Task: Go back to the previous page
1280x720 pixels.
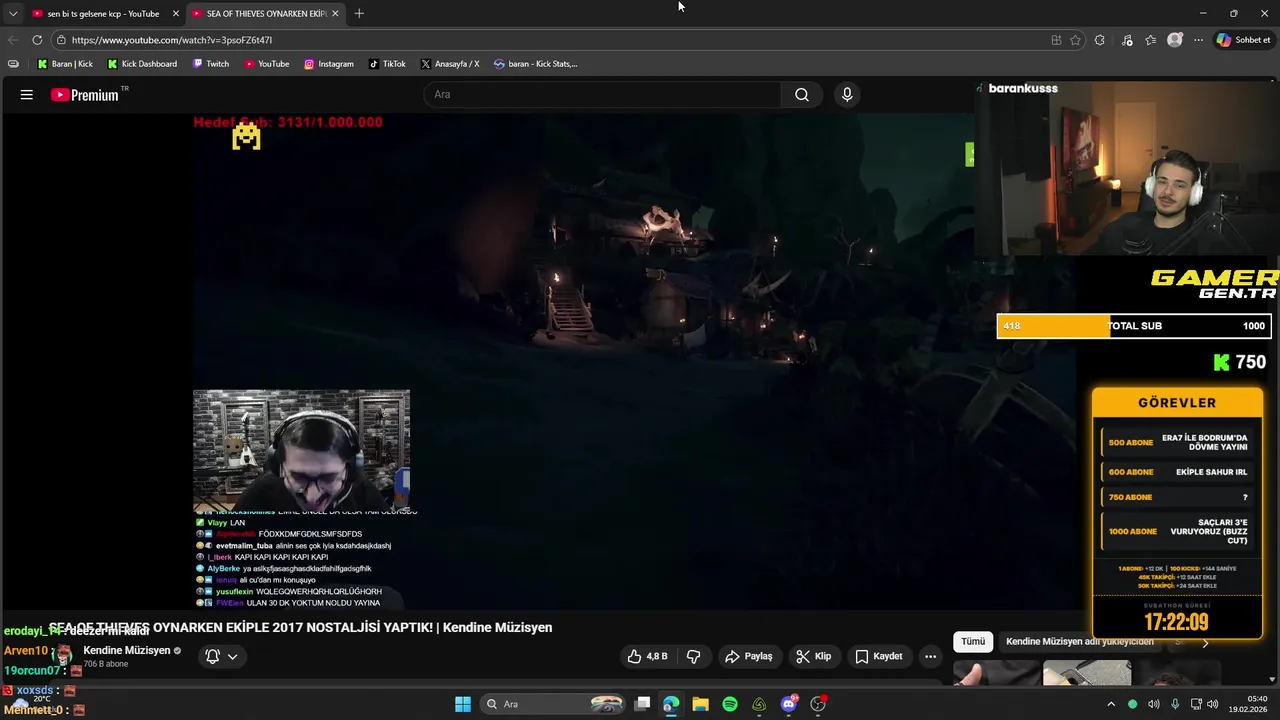Action: (x=13, y=40)
